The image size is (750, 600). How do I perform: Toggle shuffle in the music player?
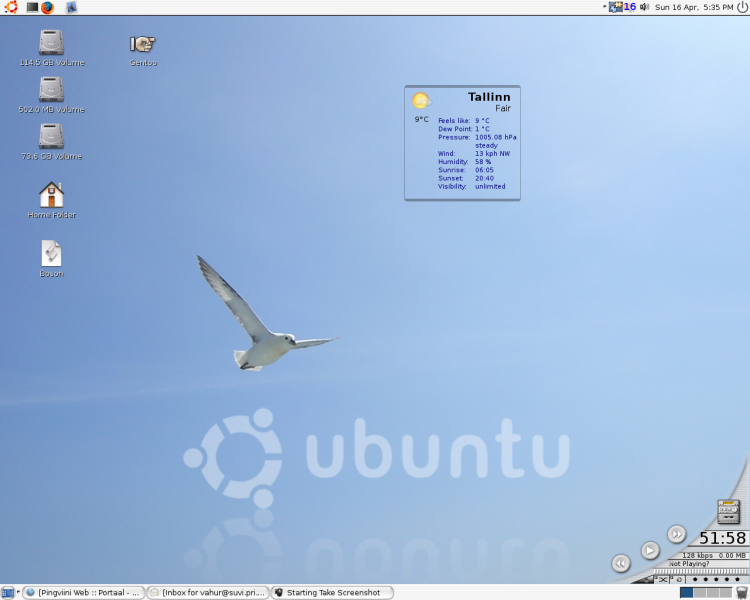point(662,579)
